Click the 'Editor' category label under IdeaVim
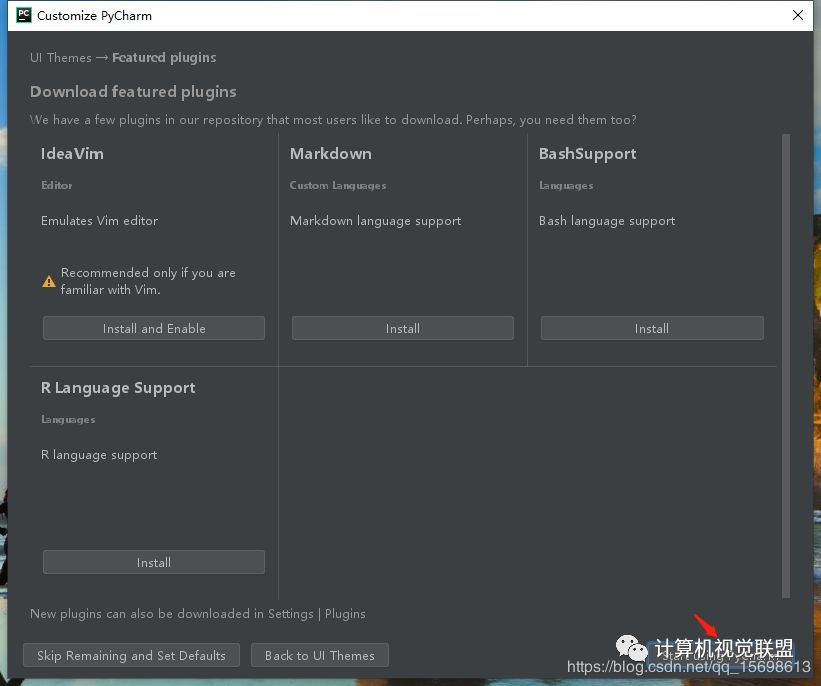Screen dimensions: 821x686 click(x=57, y=185)
